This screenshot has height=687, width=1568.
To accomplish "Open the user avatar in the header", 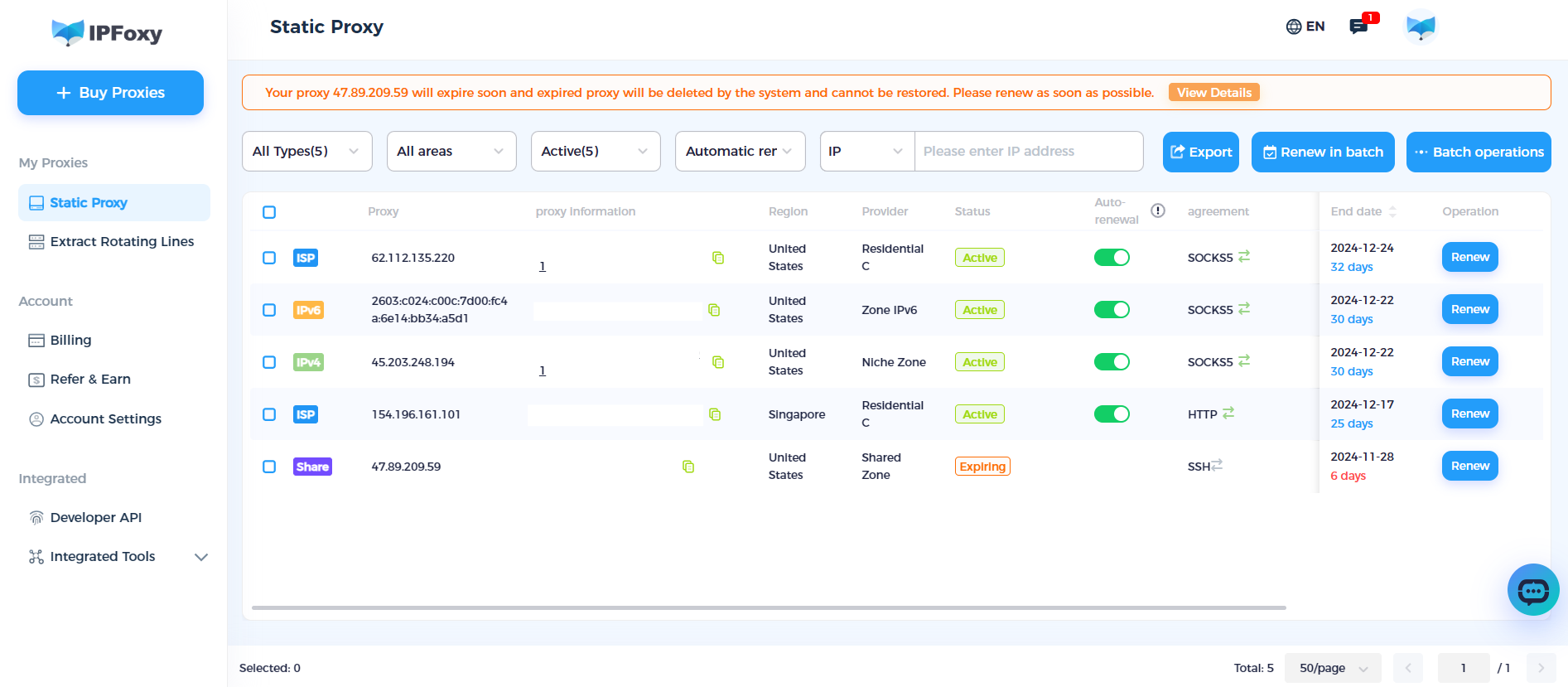I will (1420, 27).
